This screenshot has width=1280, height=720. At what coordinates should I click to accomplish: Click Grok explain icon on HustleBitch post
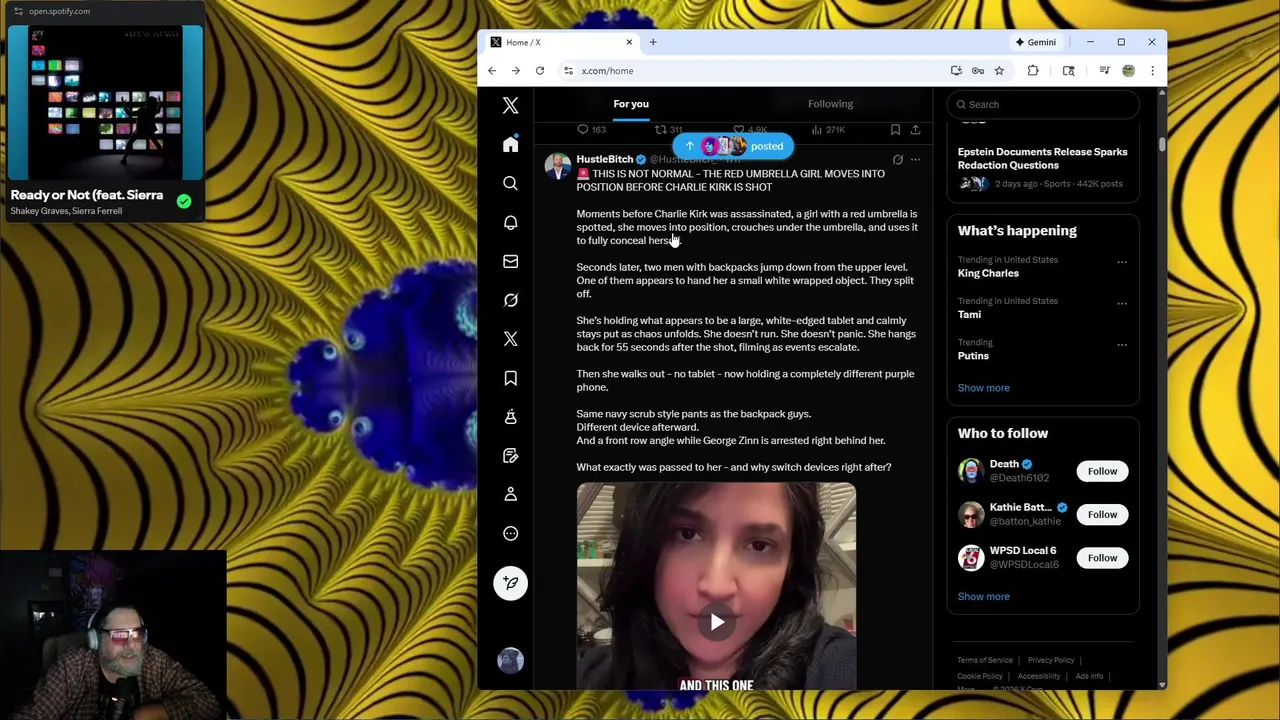(897, 160)
